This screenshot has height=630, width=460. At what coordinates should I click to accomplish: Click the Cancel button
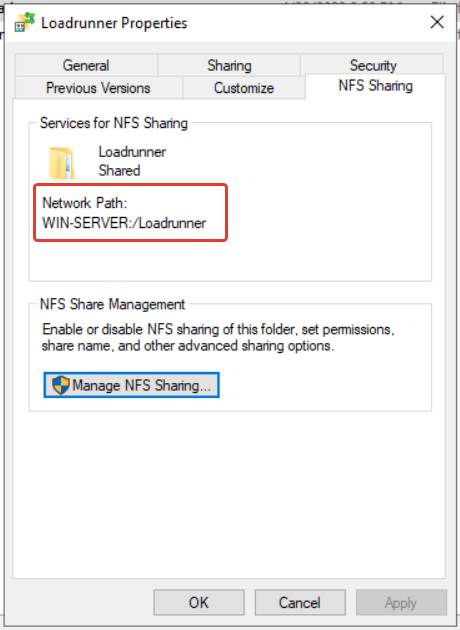(x=300, y=602)
